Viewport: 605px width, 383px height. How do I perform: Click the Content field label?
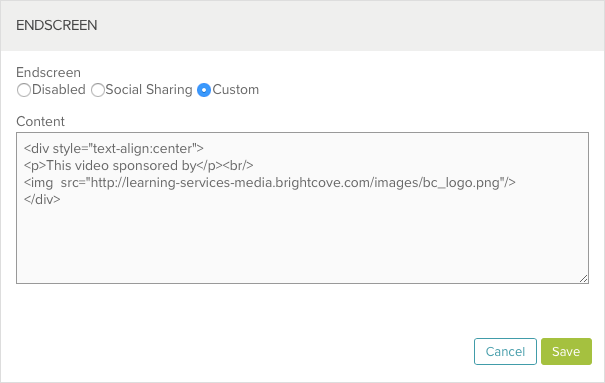click(41, 121)
